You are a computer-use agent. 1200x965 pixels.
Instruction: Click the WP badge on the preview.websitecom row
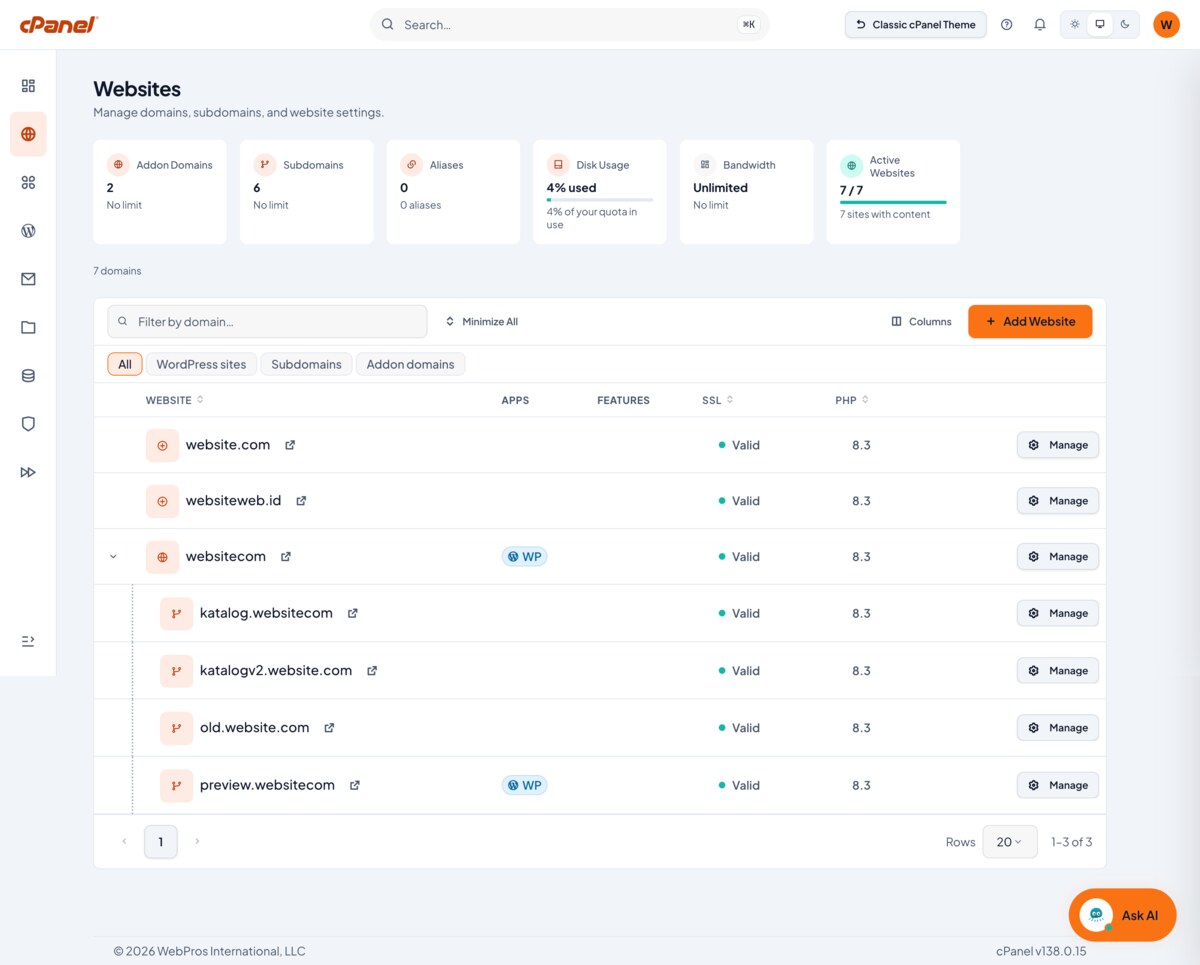coord(524,785)
